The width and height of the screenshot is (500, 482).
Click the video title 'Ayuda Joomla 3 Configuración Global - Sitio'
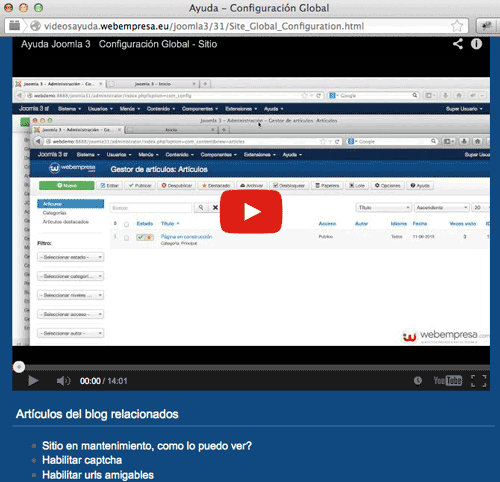pos(119,44)
